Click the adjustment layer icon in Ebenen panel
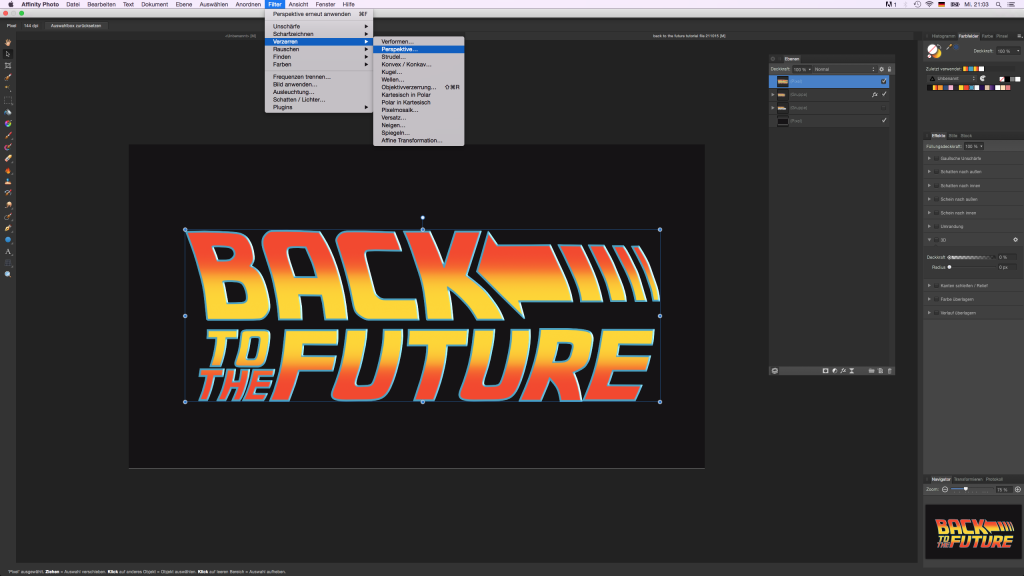The width and height of the screenshot is (1024, 576). point(835,371)
